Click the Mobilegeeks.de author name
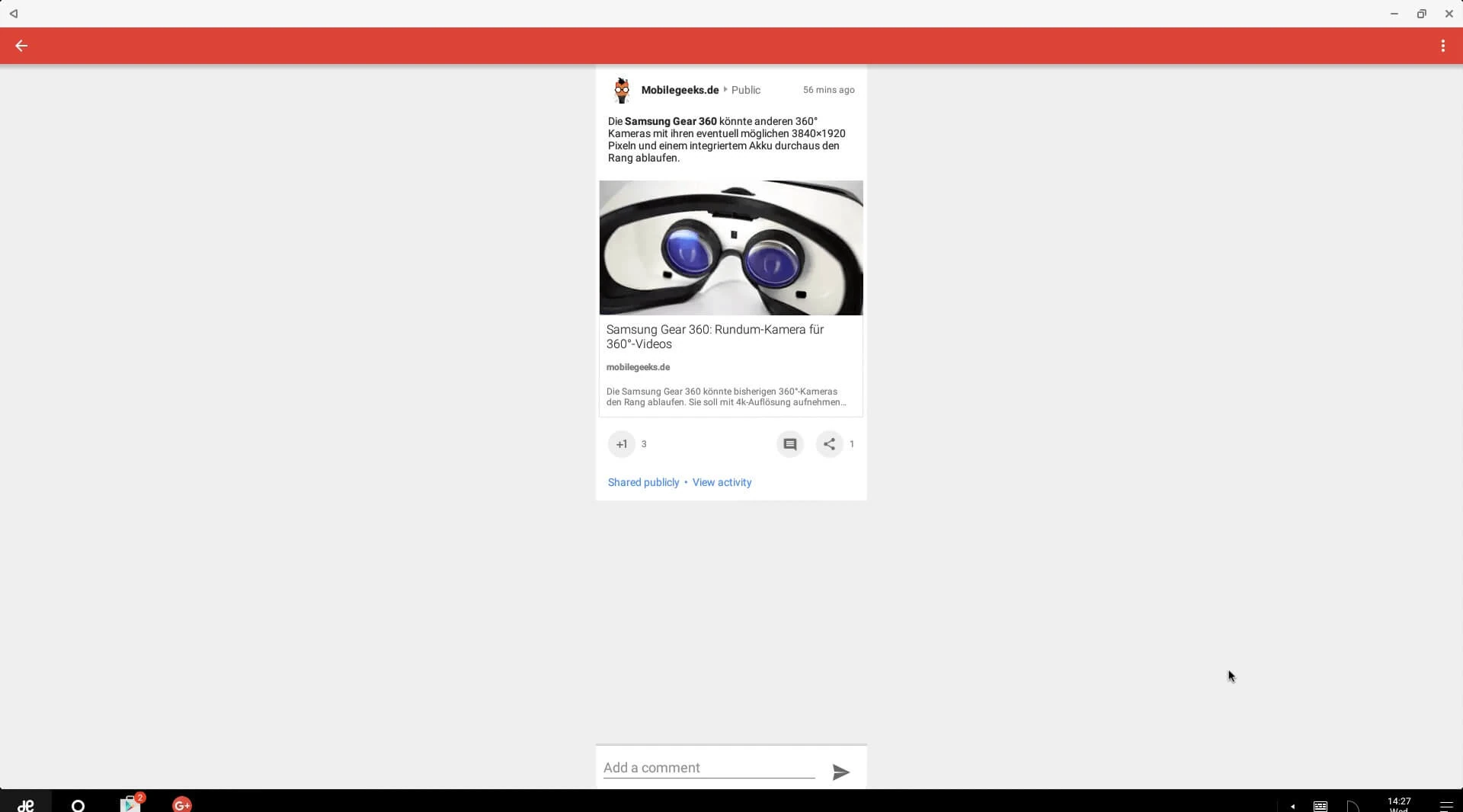This screenshot has height=812, width=1463. (680, 90)
